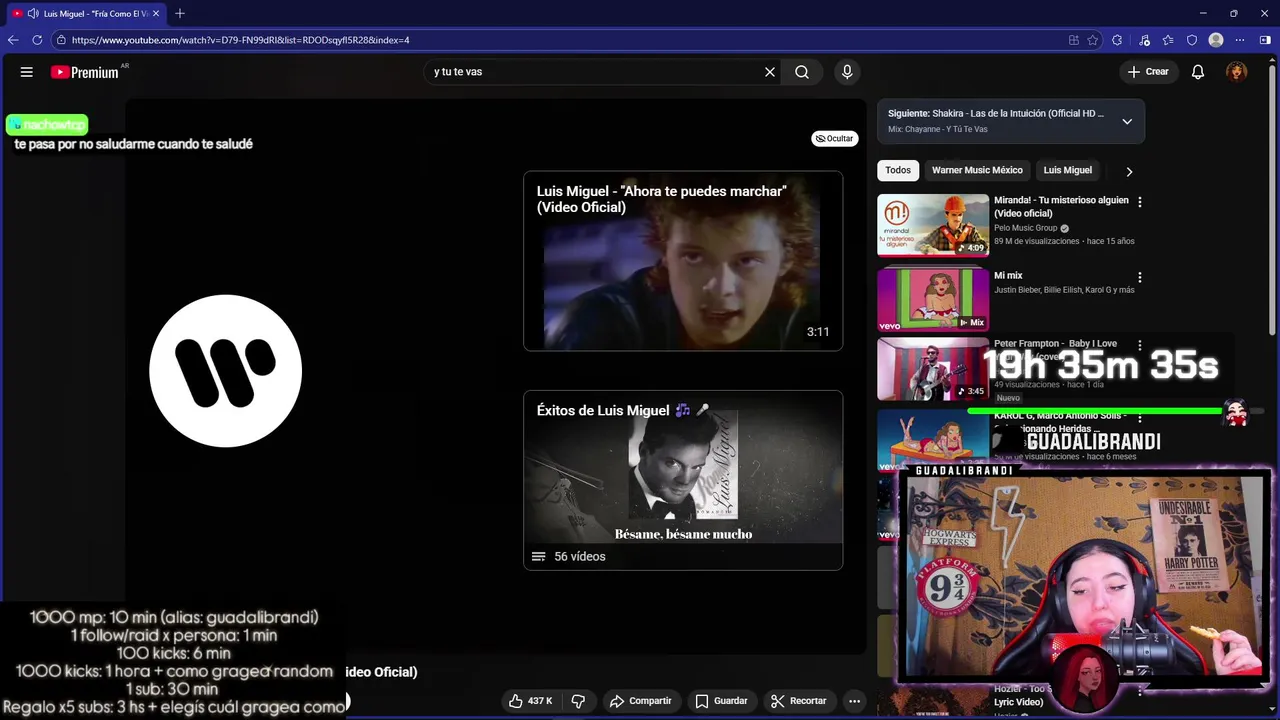Open the YouTube guide hamburger menu
The width and height of the screenshot is (1280, 720).
point(27,72)
